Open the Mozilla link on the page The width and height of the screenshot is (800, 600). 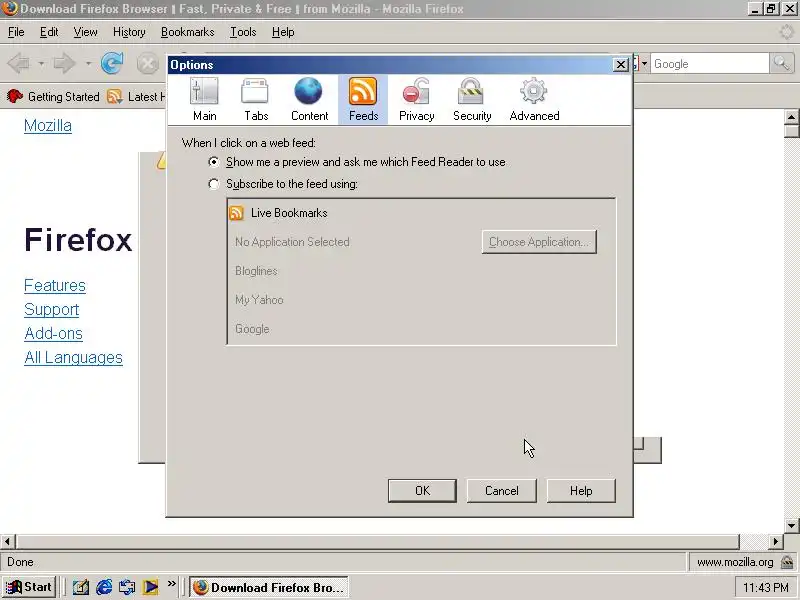(48, 126)
